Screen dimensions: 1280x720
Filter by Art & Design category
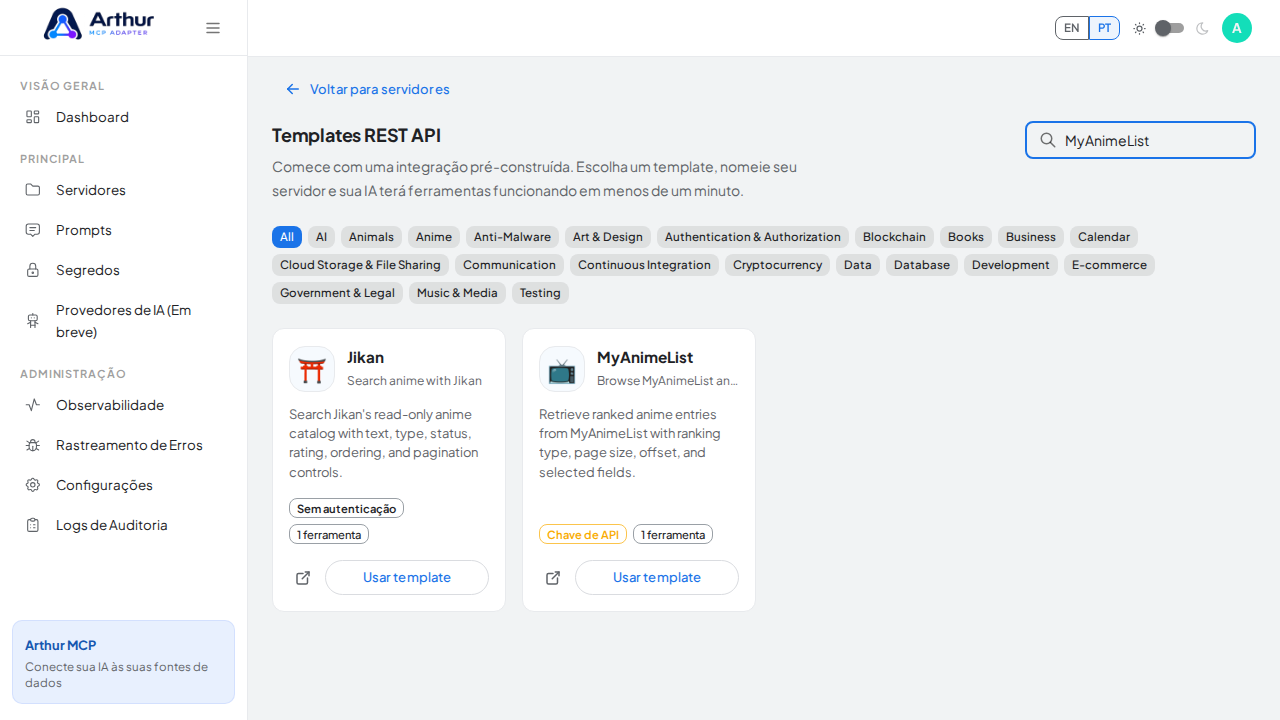tap(608, 237)
